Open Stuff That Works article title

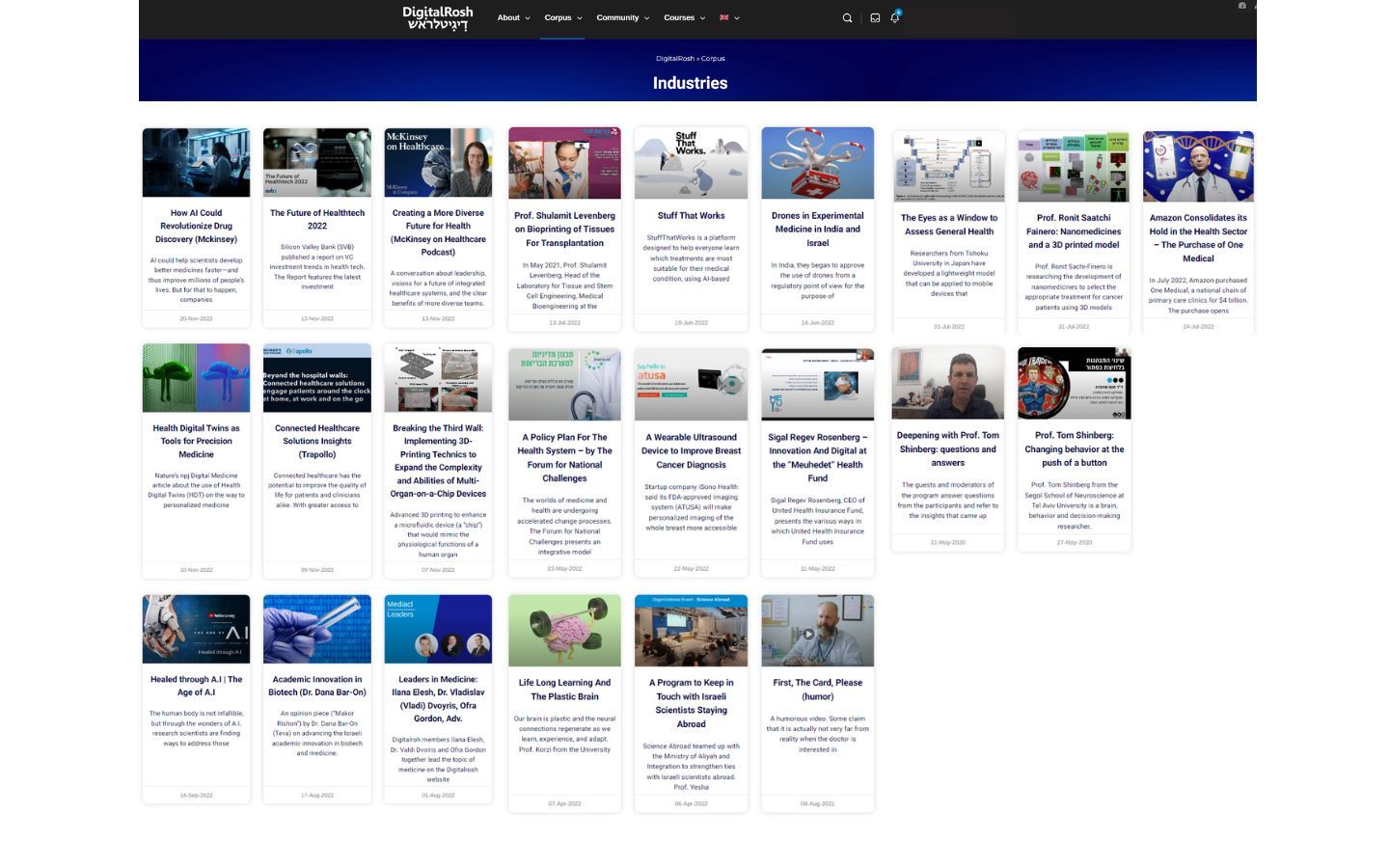(x=691, y=216)
